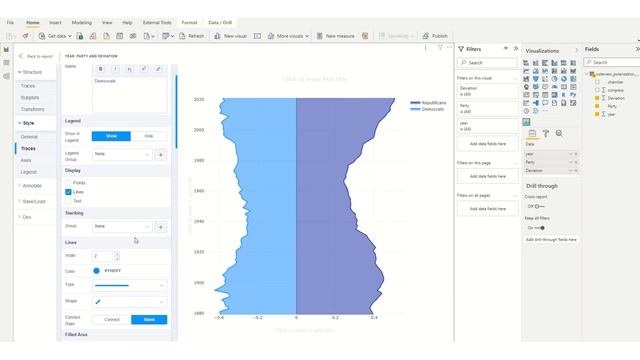Toggle the Keep all filters switch
Screen dimensions: 640x360
539,228
